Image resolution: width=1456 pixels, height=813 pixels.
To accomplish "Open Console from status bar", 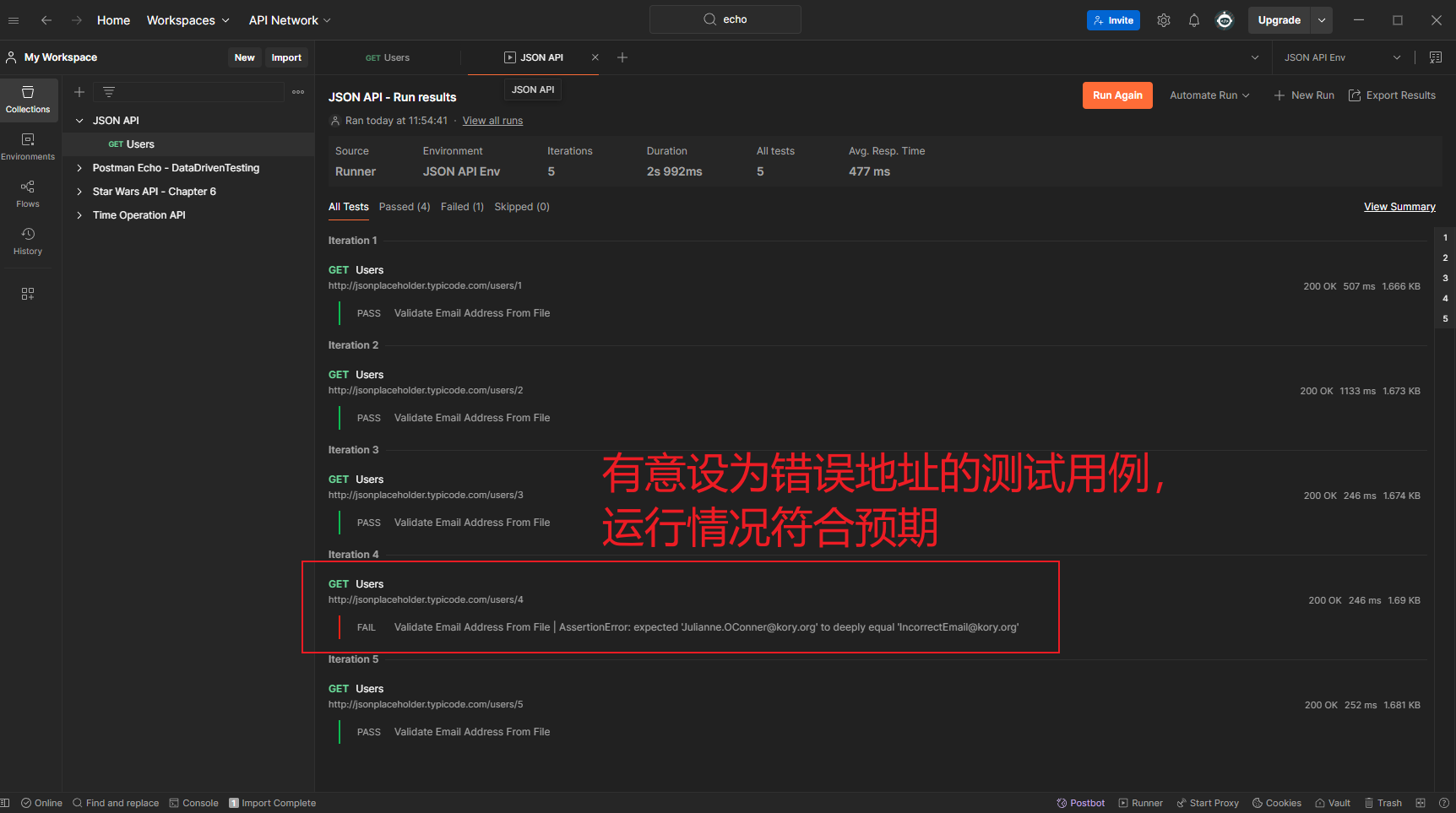I will (193, 803).
